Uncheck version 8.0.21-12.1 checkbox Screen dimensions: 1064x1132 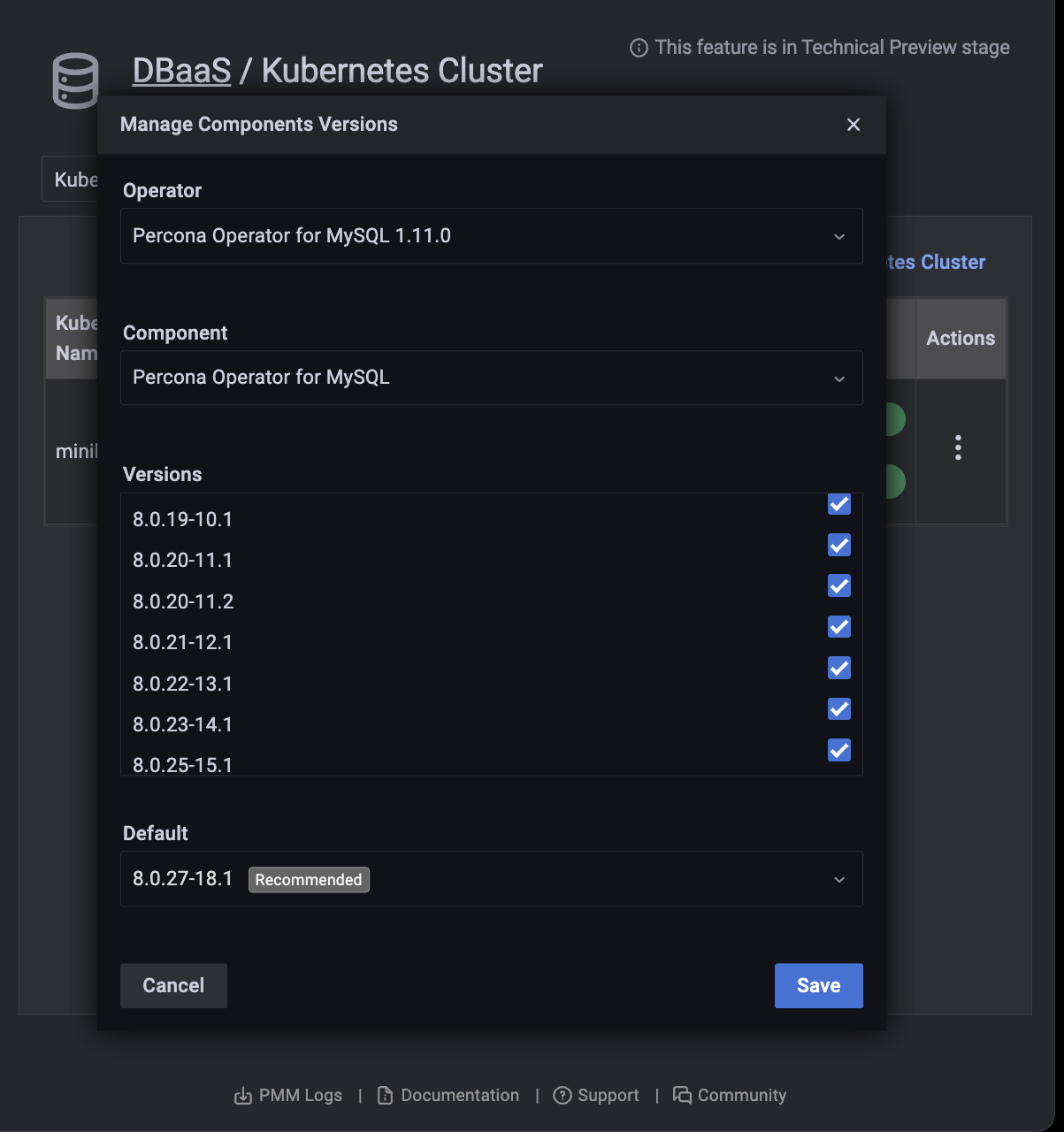[x=839, y=627]
